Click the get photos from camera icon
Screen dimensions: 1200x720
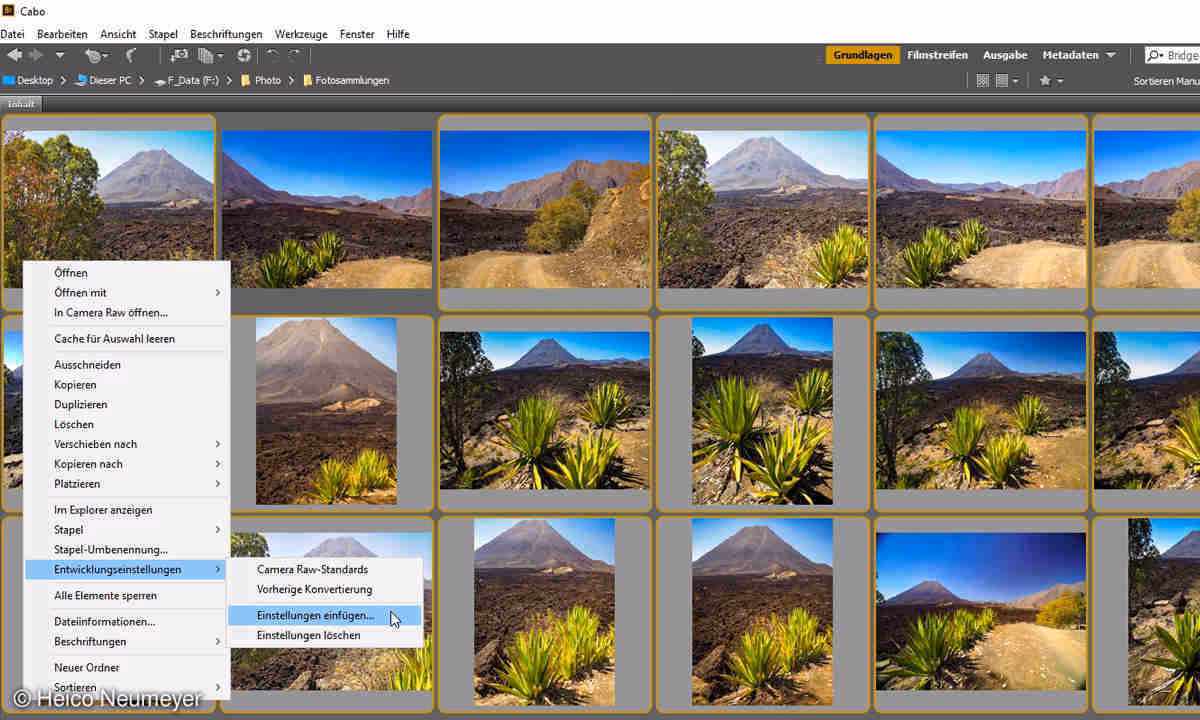coord(179,55)
